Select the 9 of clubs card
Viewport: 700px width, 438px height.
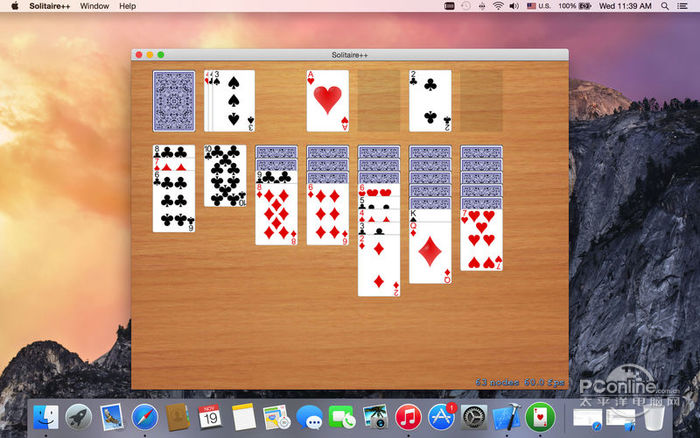tap(276, 177)
